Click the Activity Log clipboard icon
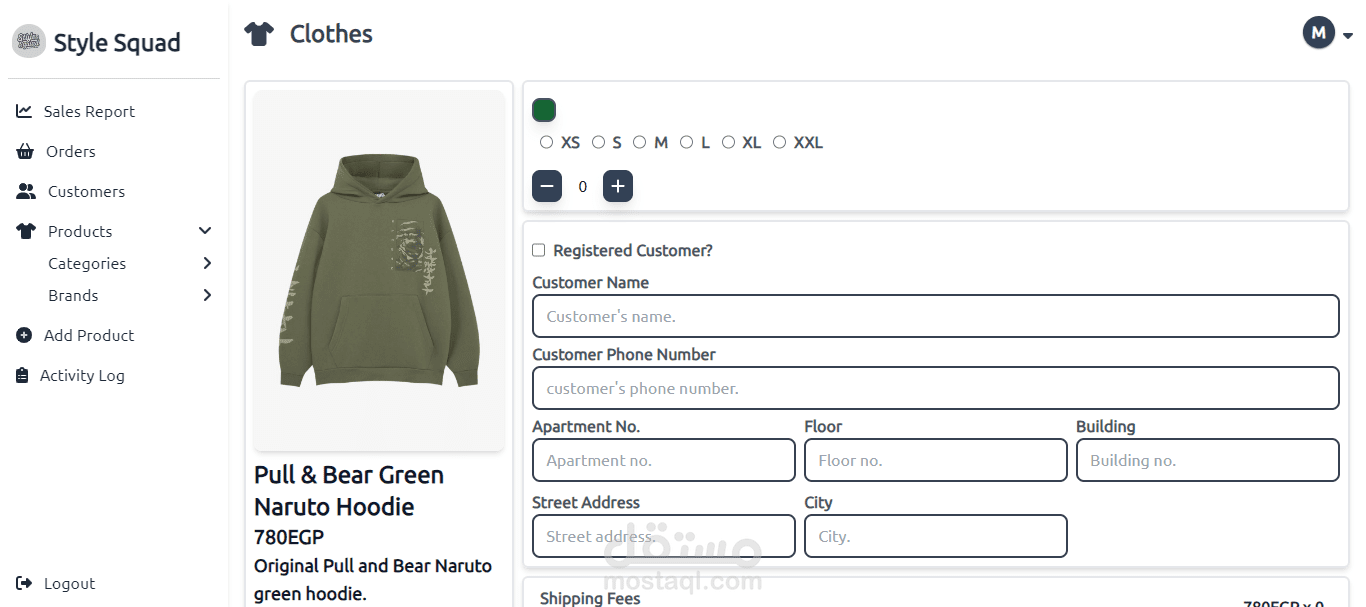Screen dimensions: 1366x607 pyautogui.click(x=22, y=375)
